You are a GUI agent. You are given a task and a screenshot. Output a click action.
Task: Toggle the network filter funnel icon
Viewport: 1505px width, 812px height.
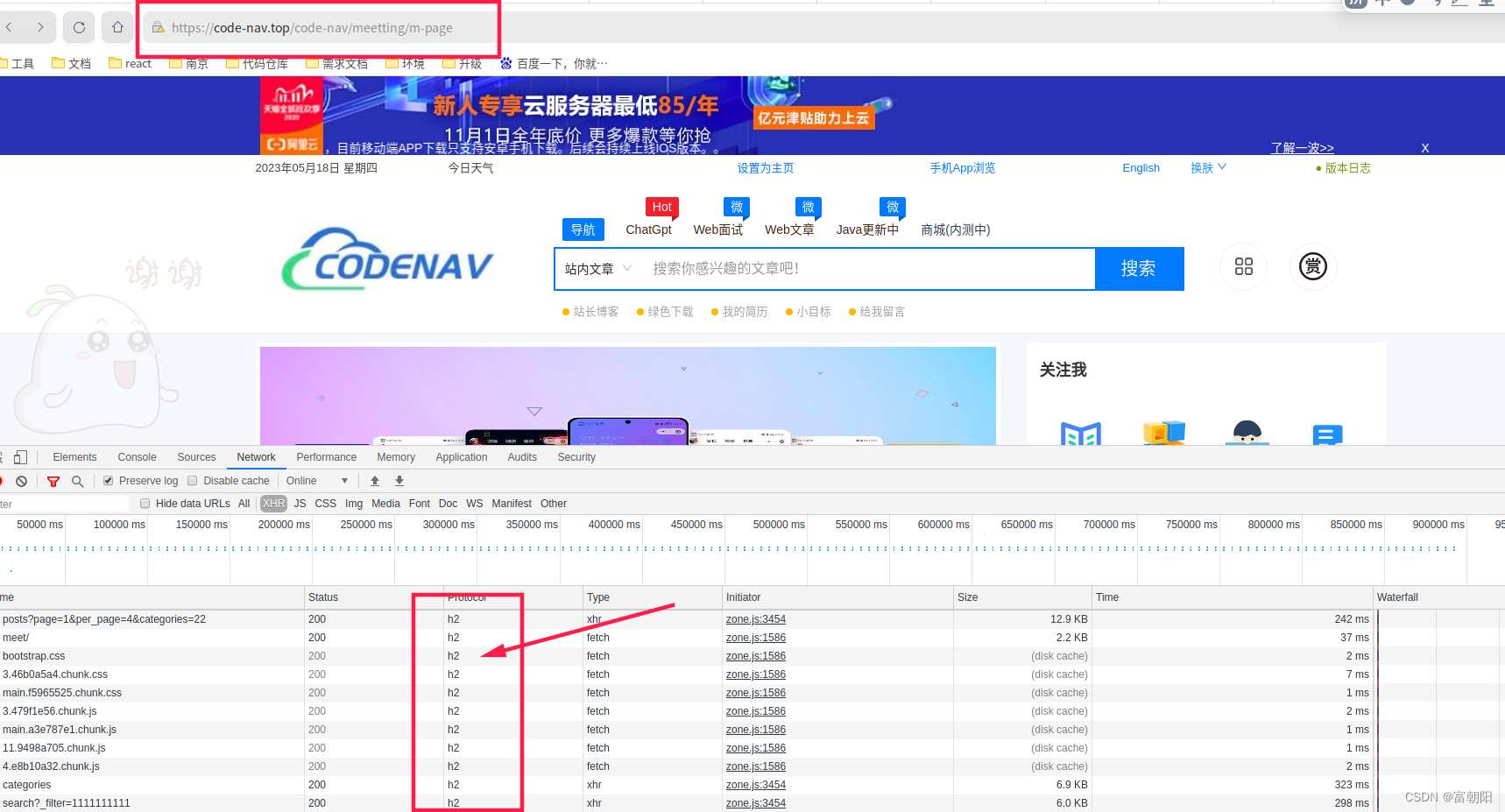[53, 481]
